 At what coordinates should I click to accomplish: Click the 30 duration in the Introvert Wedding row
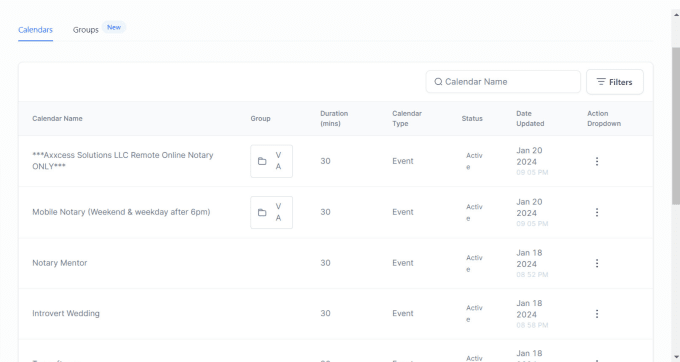[x=325, y=313]
